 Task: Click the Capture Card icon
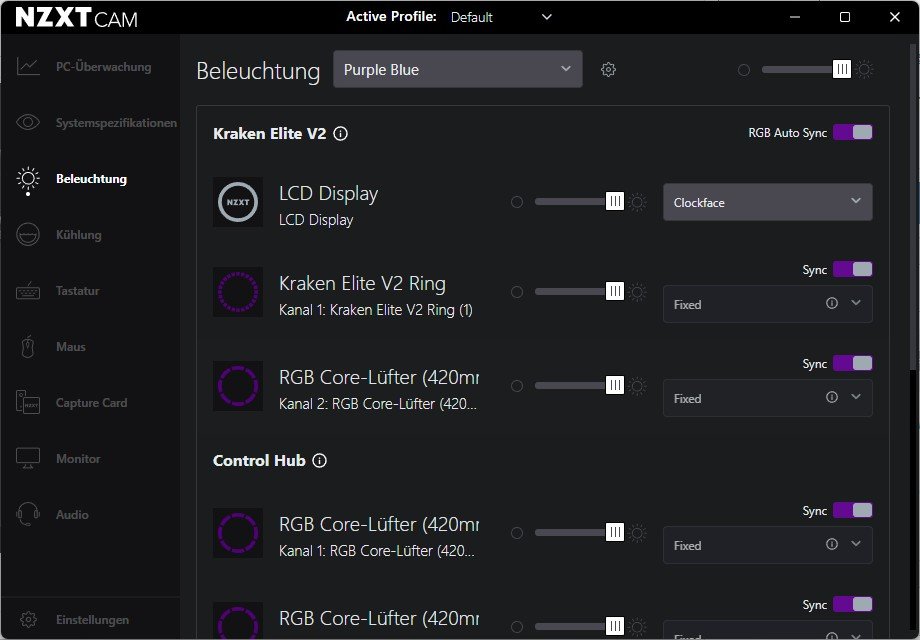[x=28, y=402]
